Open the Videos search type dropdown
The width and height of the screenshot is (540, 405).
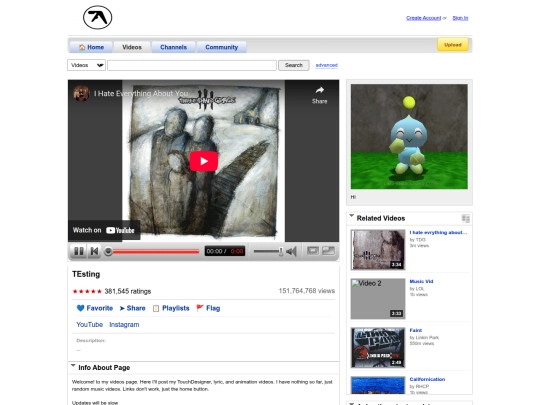click(x=86, y=65)
